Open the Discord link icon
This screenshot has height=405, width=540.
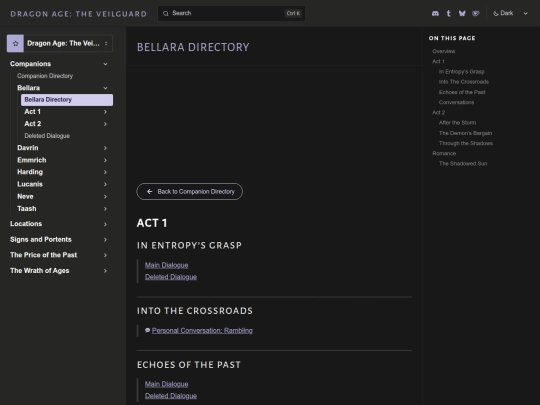click(435, 13)
